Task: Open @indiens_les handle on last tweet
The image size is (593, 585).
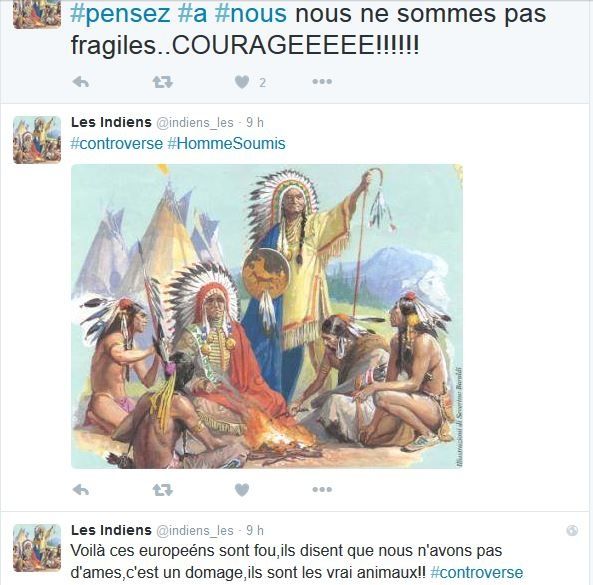Action: 195,531
